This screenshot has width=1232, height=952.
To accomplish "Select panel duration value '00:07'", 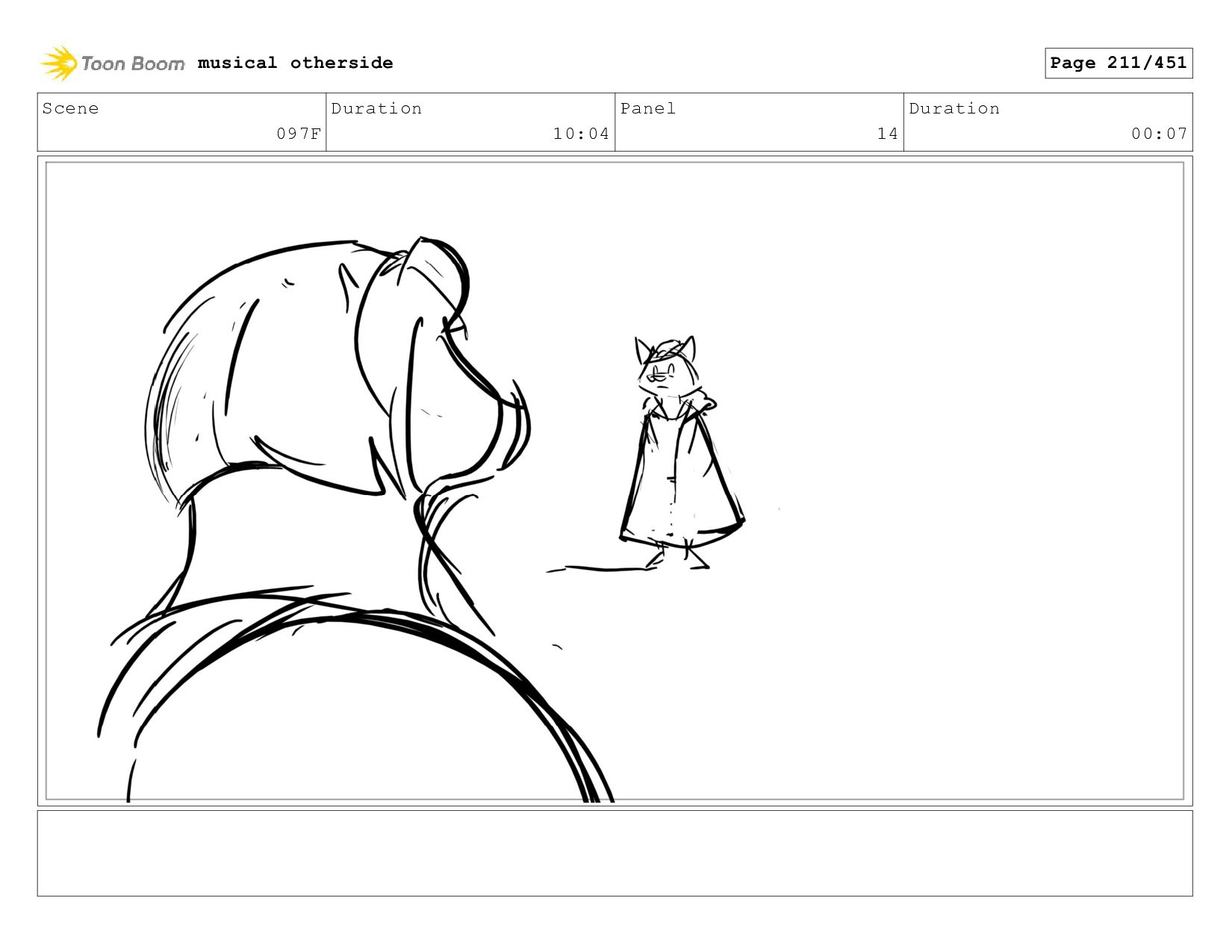I will (1159, 134).
